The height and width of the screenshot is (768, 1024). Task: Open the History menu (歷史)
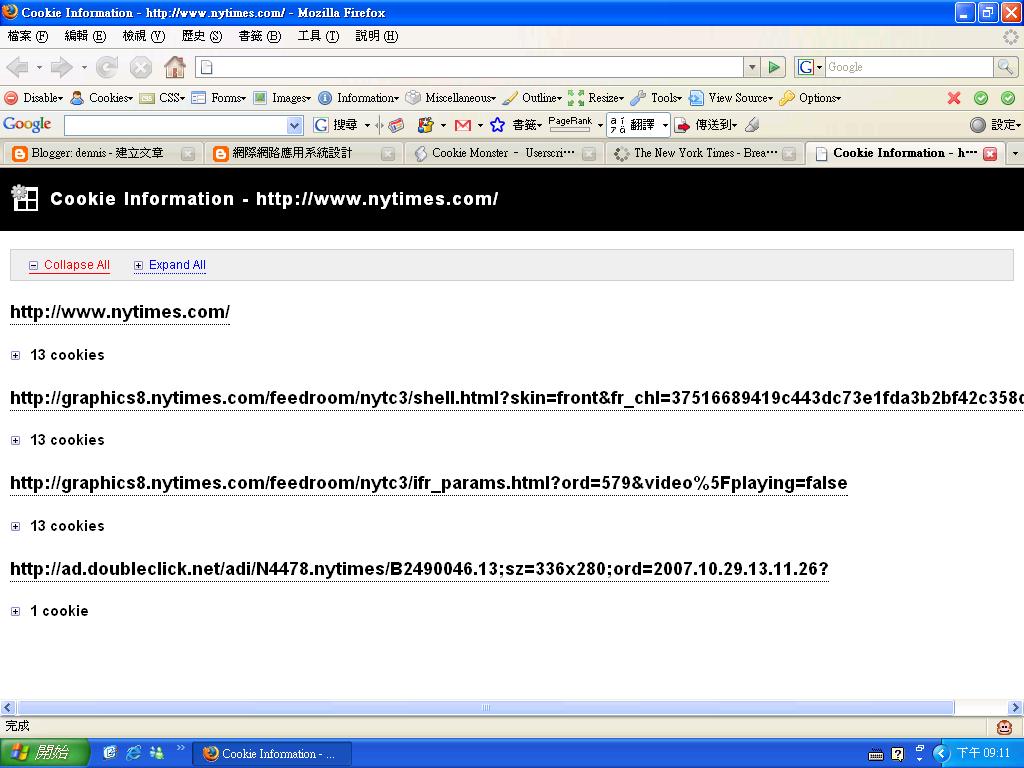pyautogui.click(x=201, y=37)
